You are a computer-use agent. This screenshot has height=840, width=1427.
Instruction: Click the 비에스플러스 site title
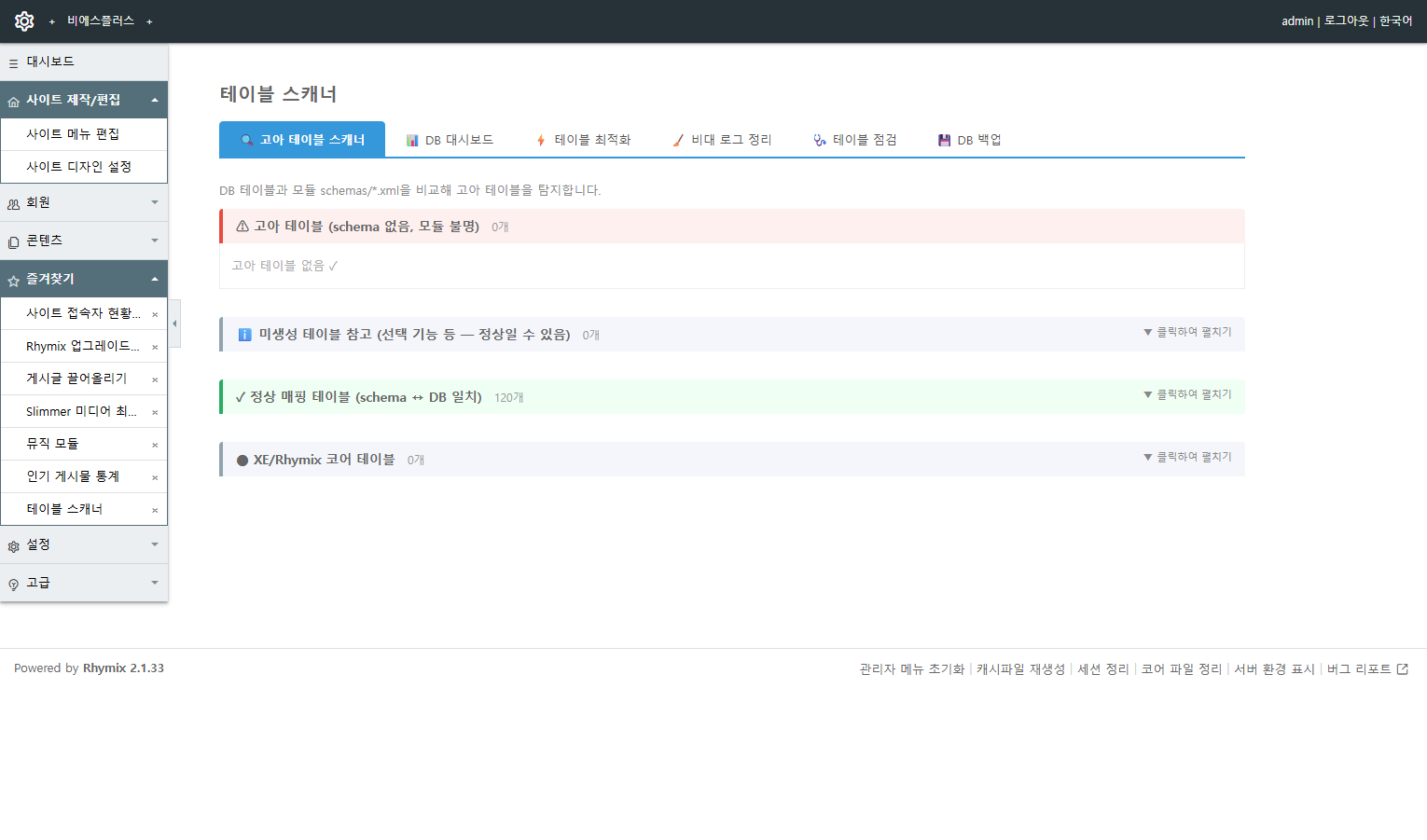(x=101, y=21)
